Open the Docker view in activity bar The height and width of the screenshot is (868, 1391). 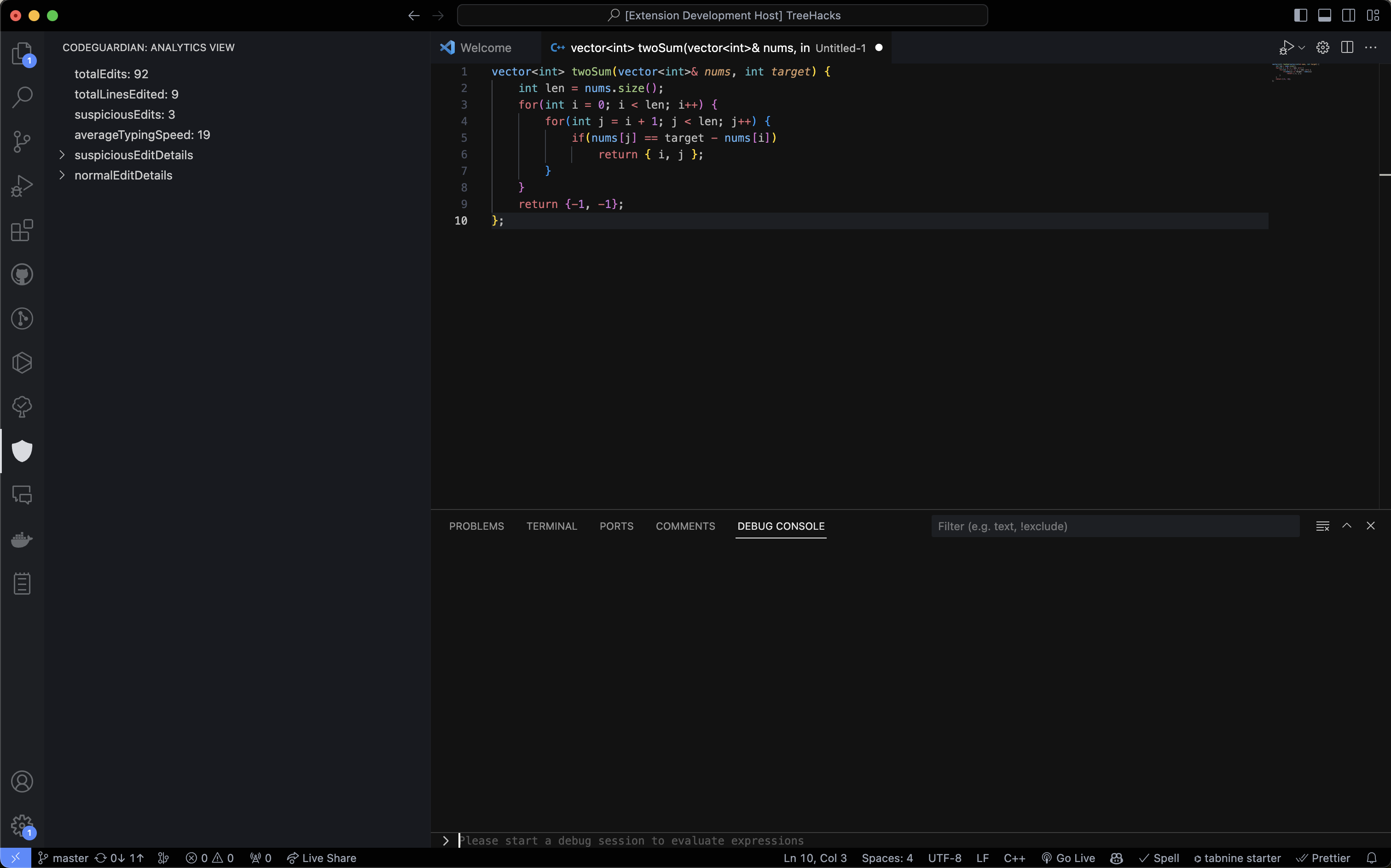click(22, 540)
